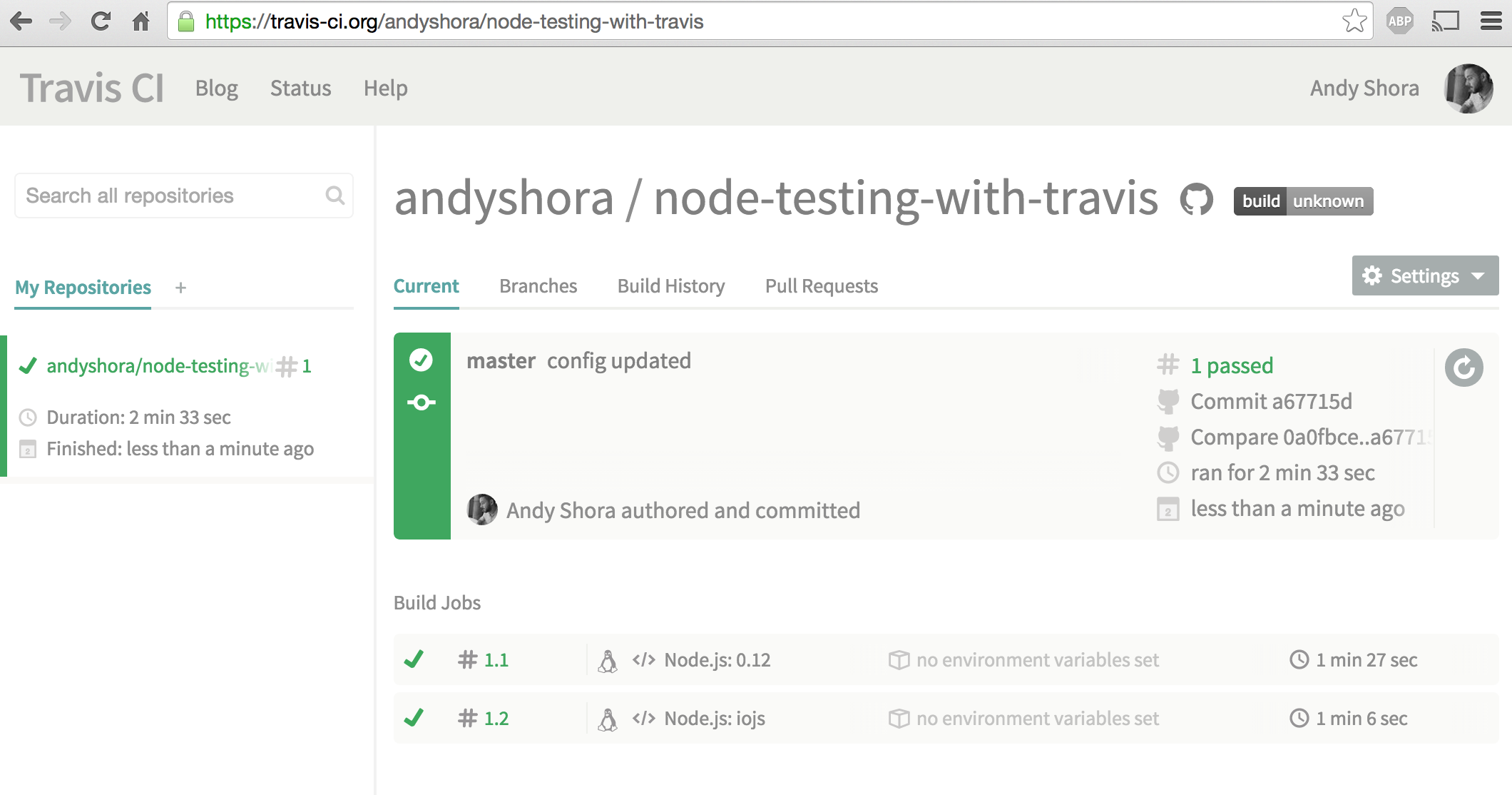Image resolution: width=1512 pixels, height=795 pixels.
Task: Bookmark page with the star icon
Action: point(1354,21)
